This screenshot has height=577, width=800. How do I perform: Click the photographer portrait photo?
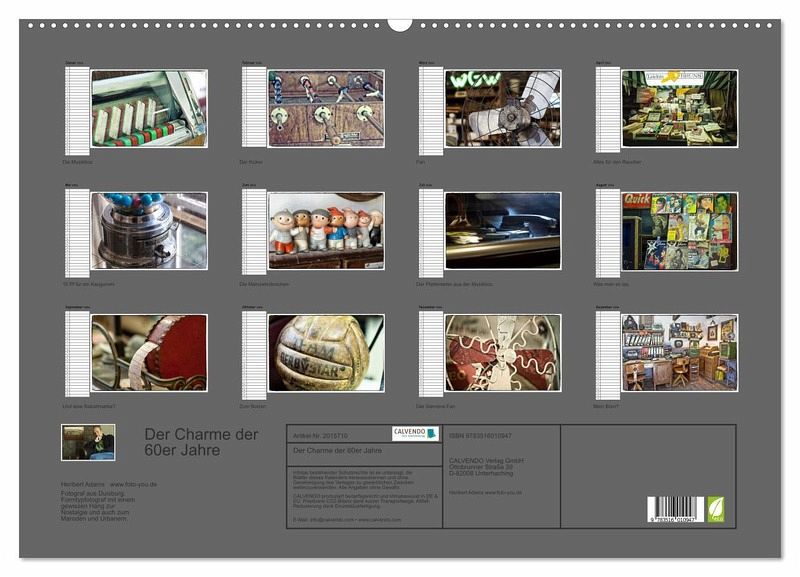88,442
